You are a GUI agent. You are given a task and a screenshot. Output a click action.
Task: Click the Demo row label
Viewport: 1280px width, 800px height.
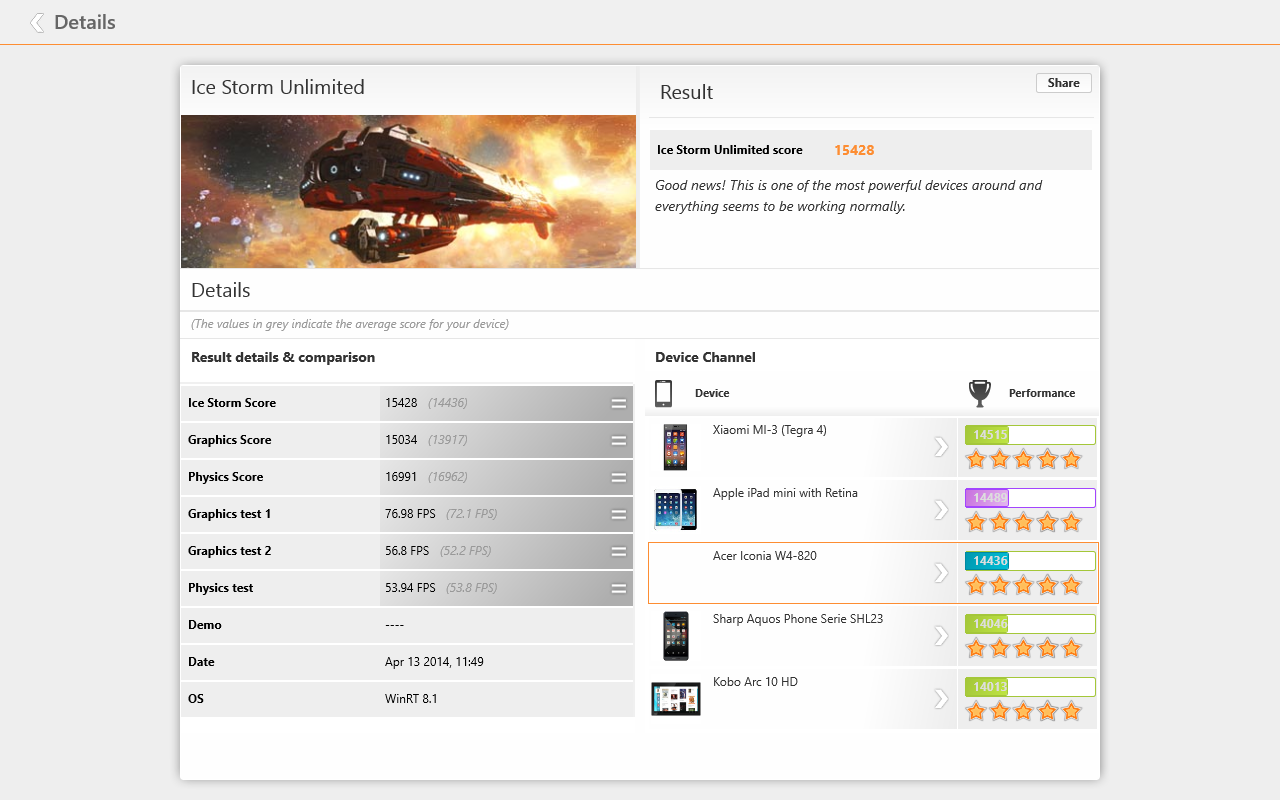(x=205, y=625)
